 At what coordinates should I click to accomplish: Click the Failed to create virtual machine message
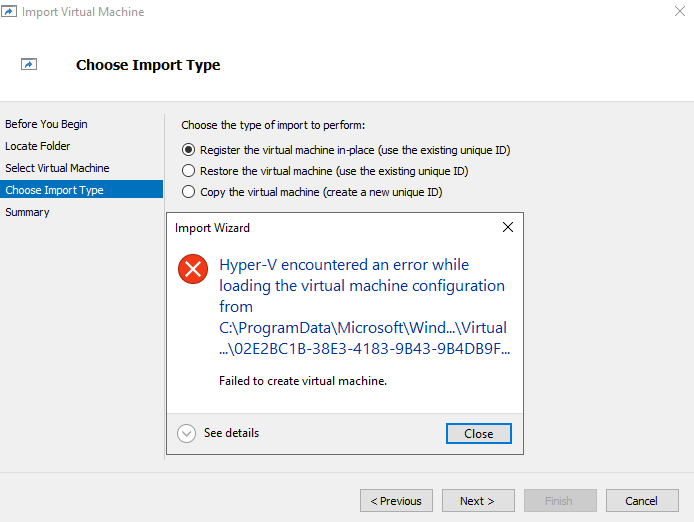tap(302, 380)
